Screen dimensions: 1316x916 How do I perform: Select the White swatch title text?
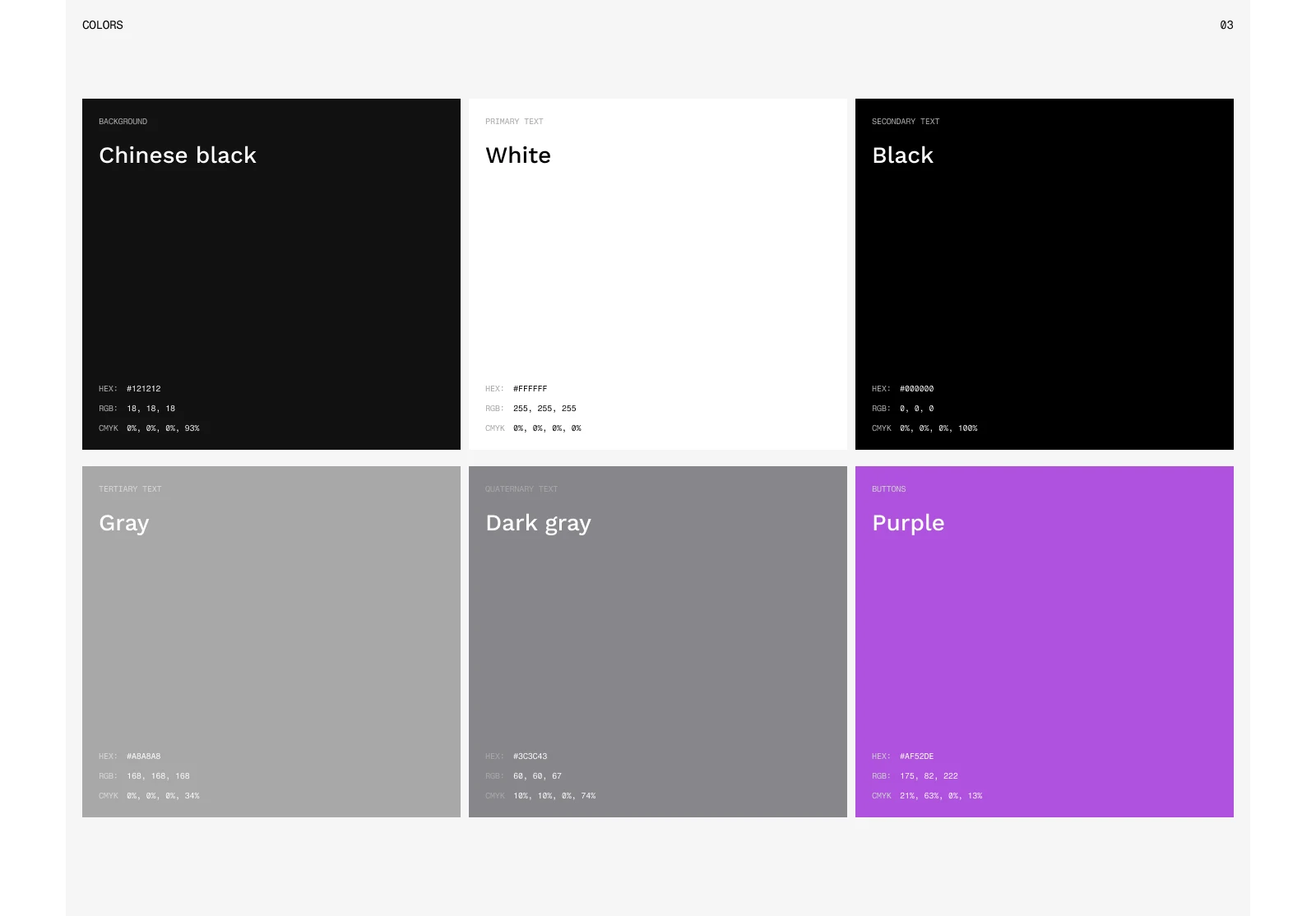click(x=518, y=155)
